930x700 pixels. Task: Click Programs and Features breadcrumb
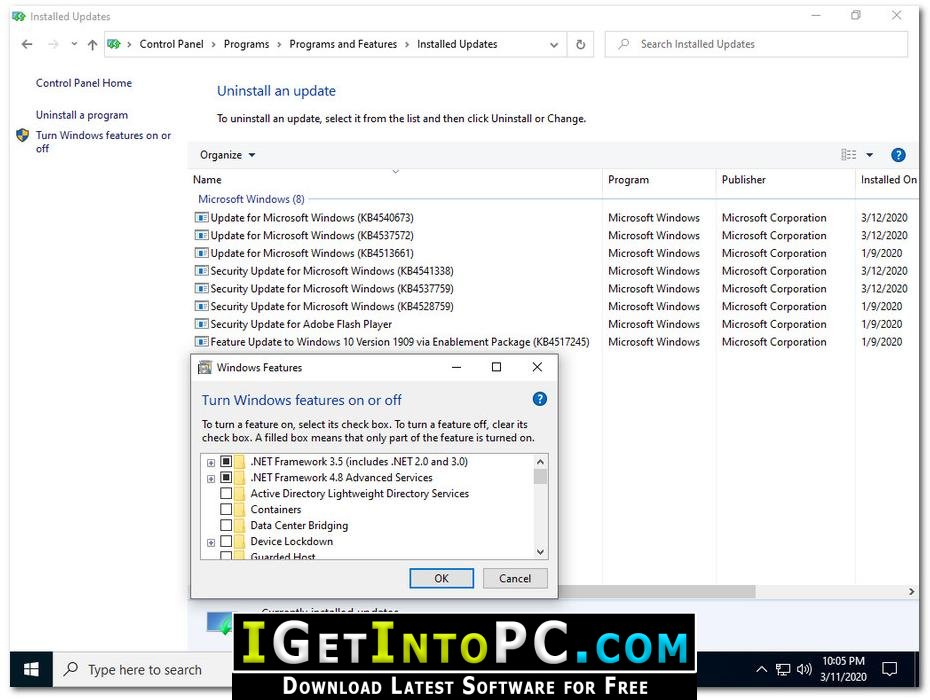point(343,44)
